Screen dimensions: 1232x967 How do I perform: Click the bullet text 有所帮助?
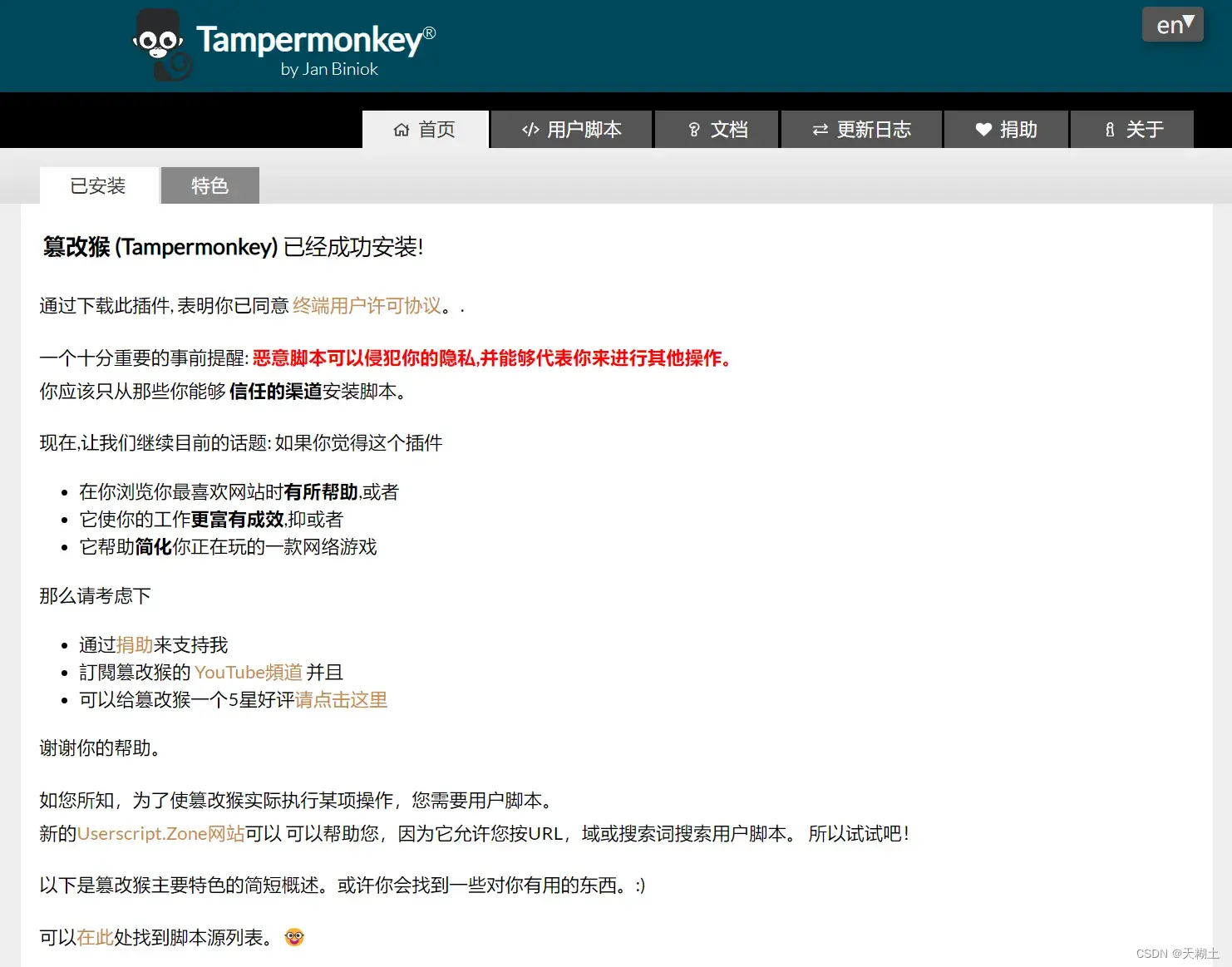tap(321, 492)
